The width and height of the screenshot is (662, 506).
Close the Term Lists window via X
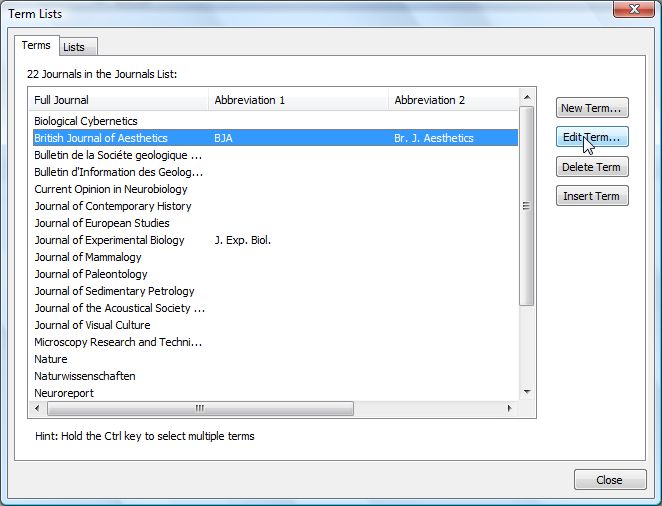(x=629, y=11)
